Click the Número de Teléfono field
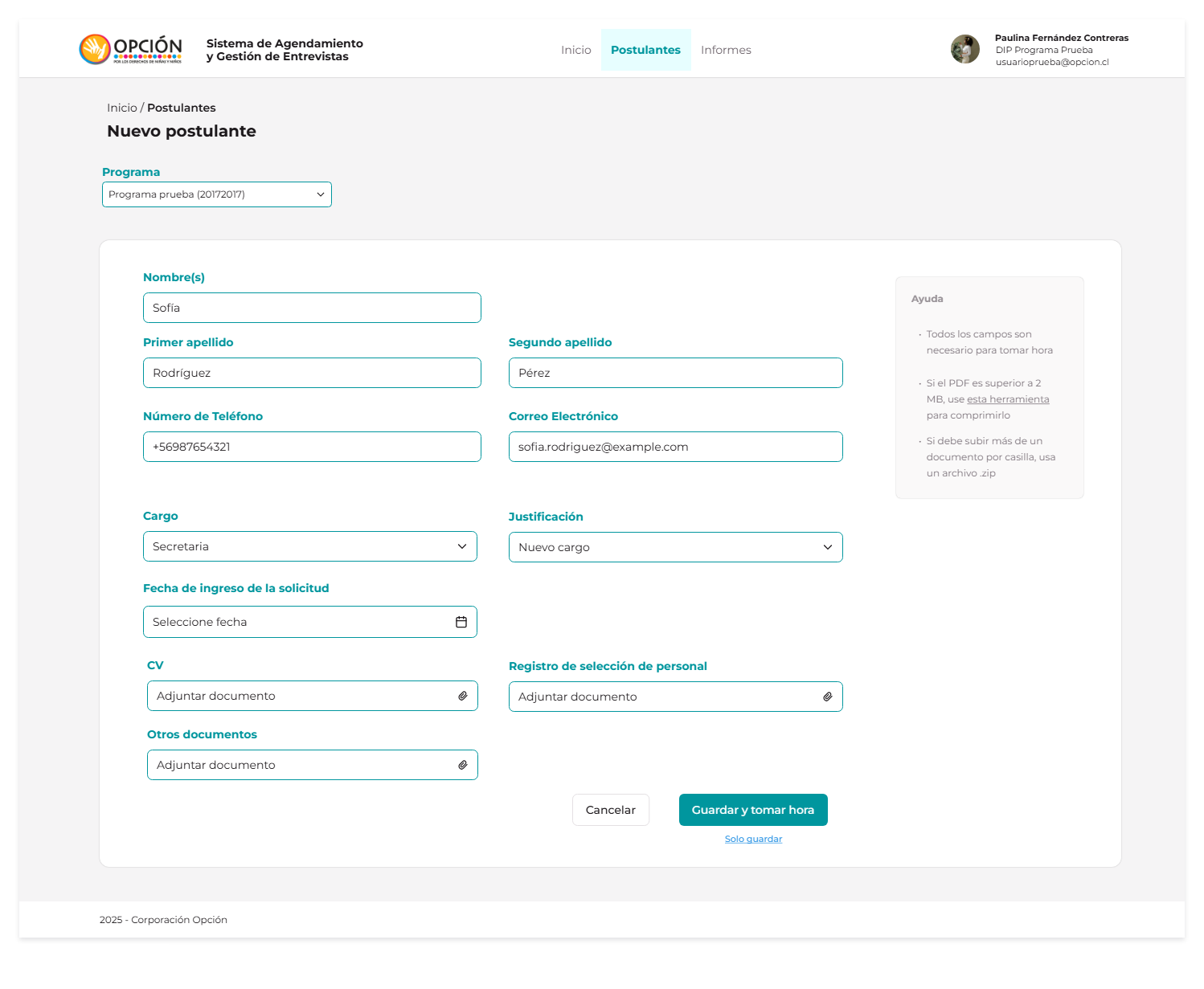 click(312, 447)
